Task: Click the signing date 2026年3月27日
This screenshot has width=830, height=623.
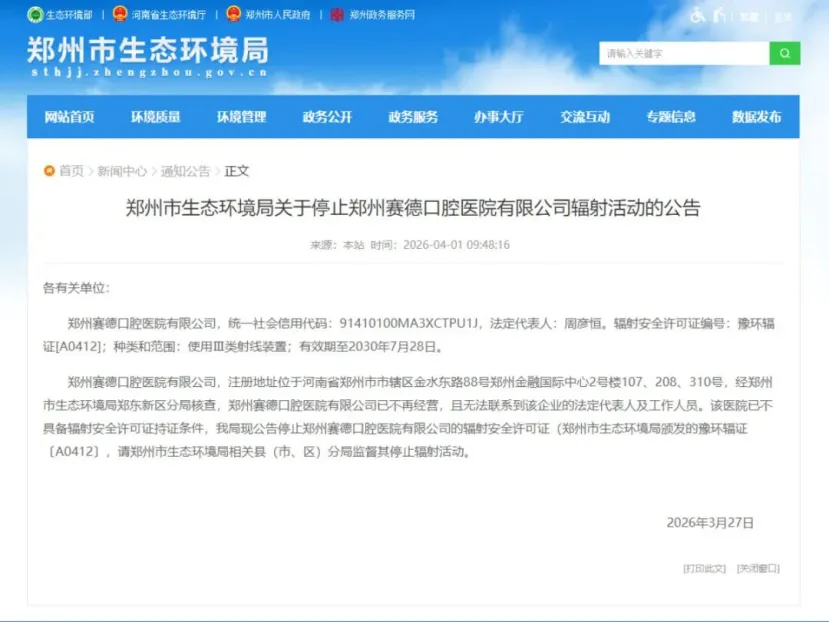Action: pyautogui.click(x=710, y=523)
